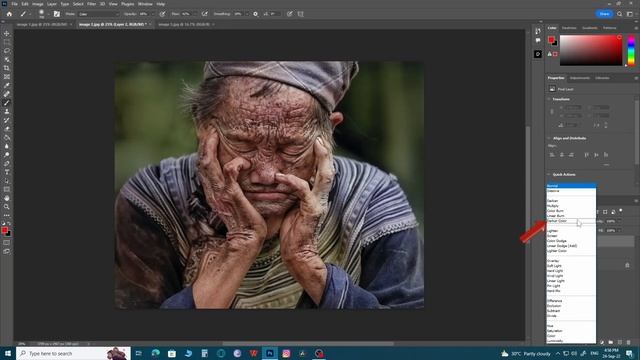Select the Clone Stamp tool
640x360 pixels.
coord(7,111)
